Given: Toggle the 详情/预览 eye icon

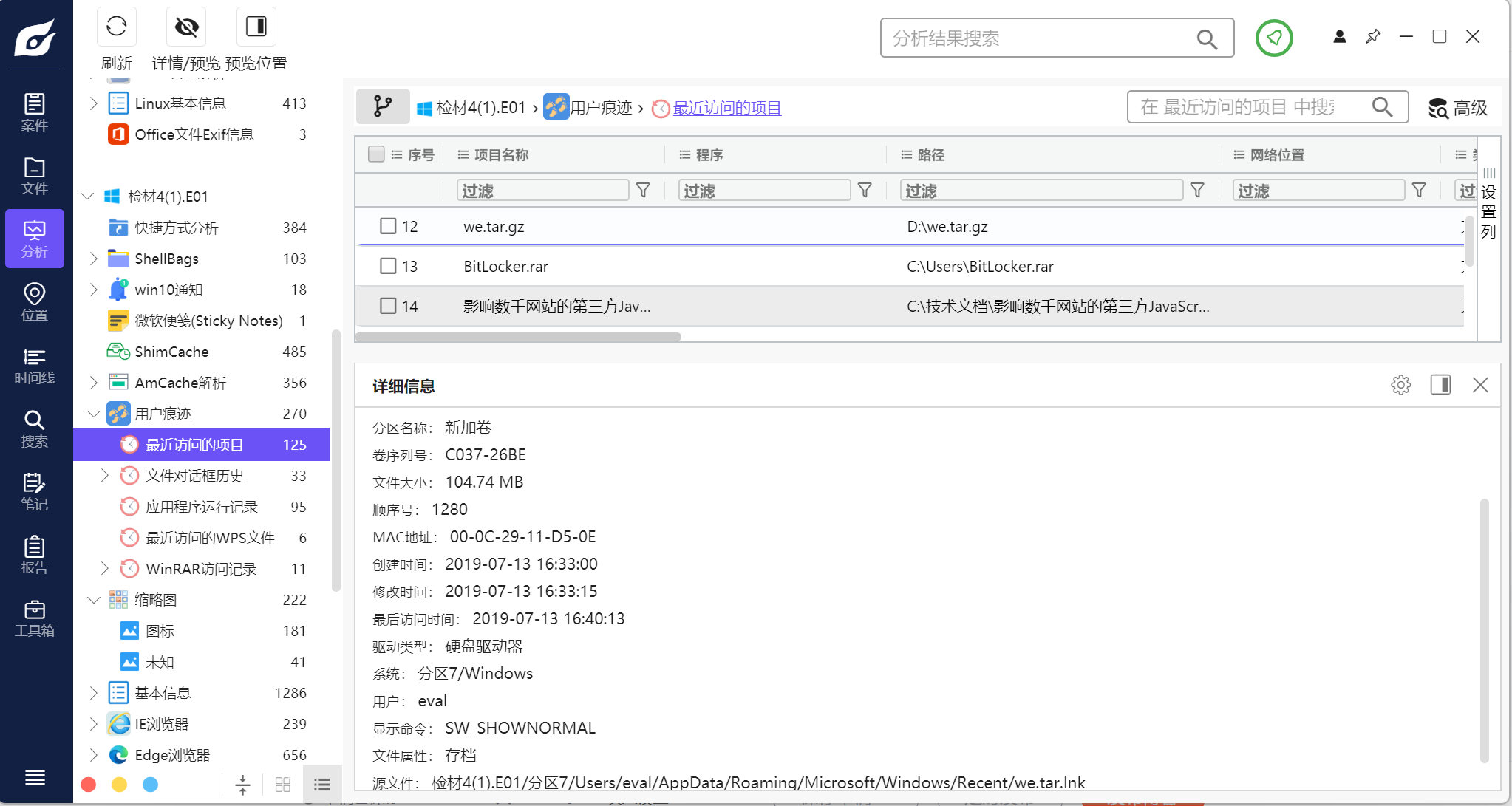Looking at the screenshot, I should click(x=186, y=27).
